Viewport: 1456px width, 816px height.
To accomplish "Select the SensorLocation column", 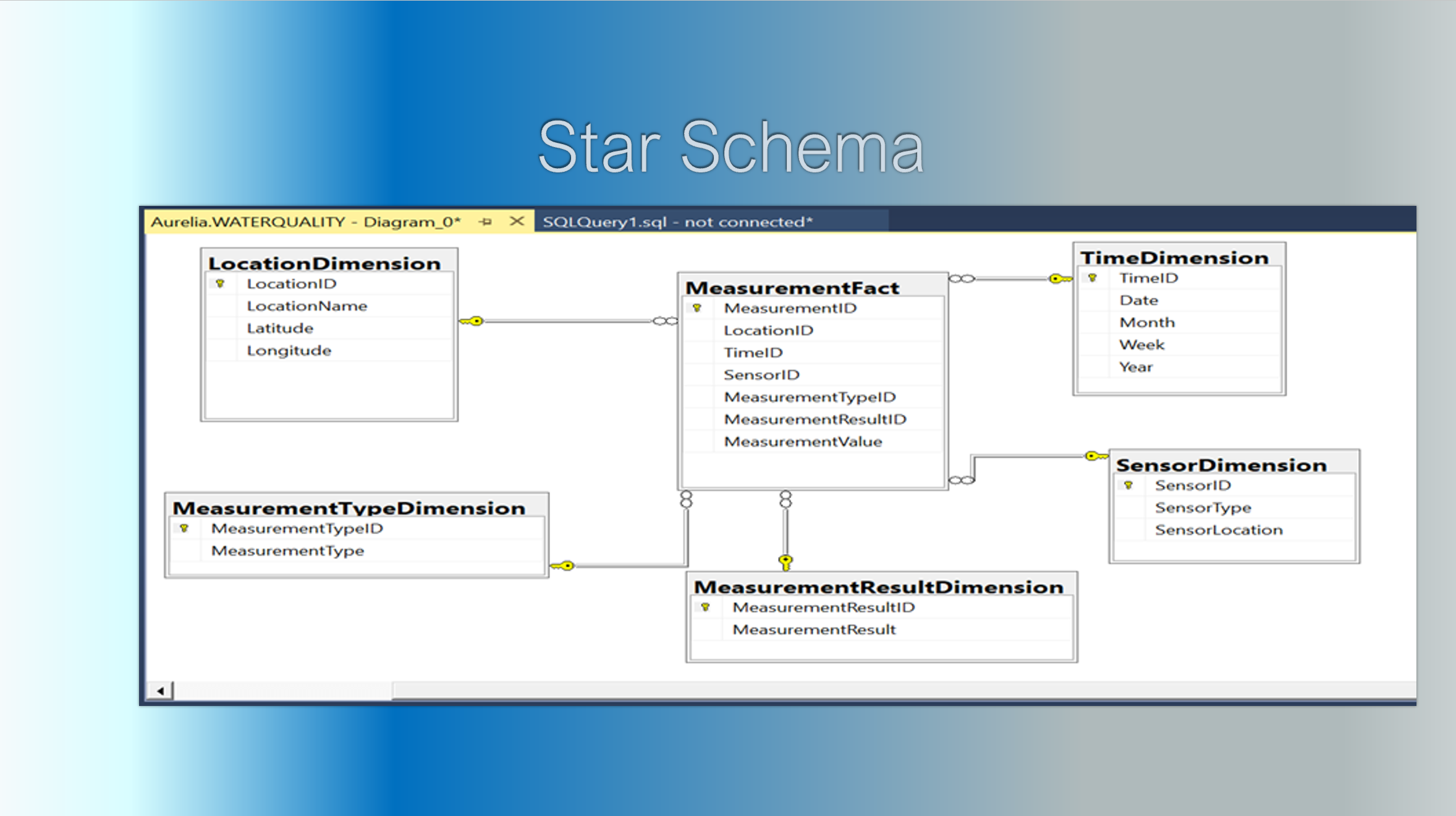I will (x=1235, y=530).
